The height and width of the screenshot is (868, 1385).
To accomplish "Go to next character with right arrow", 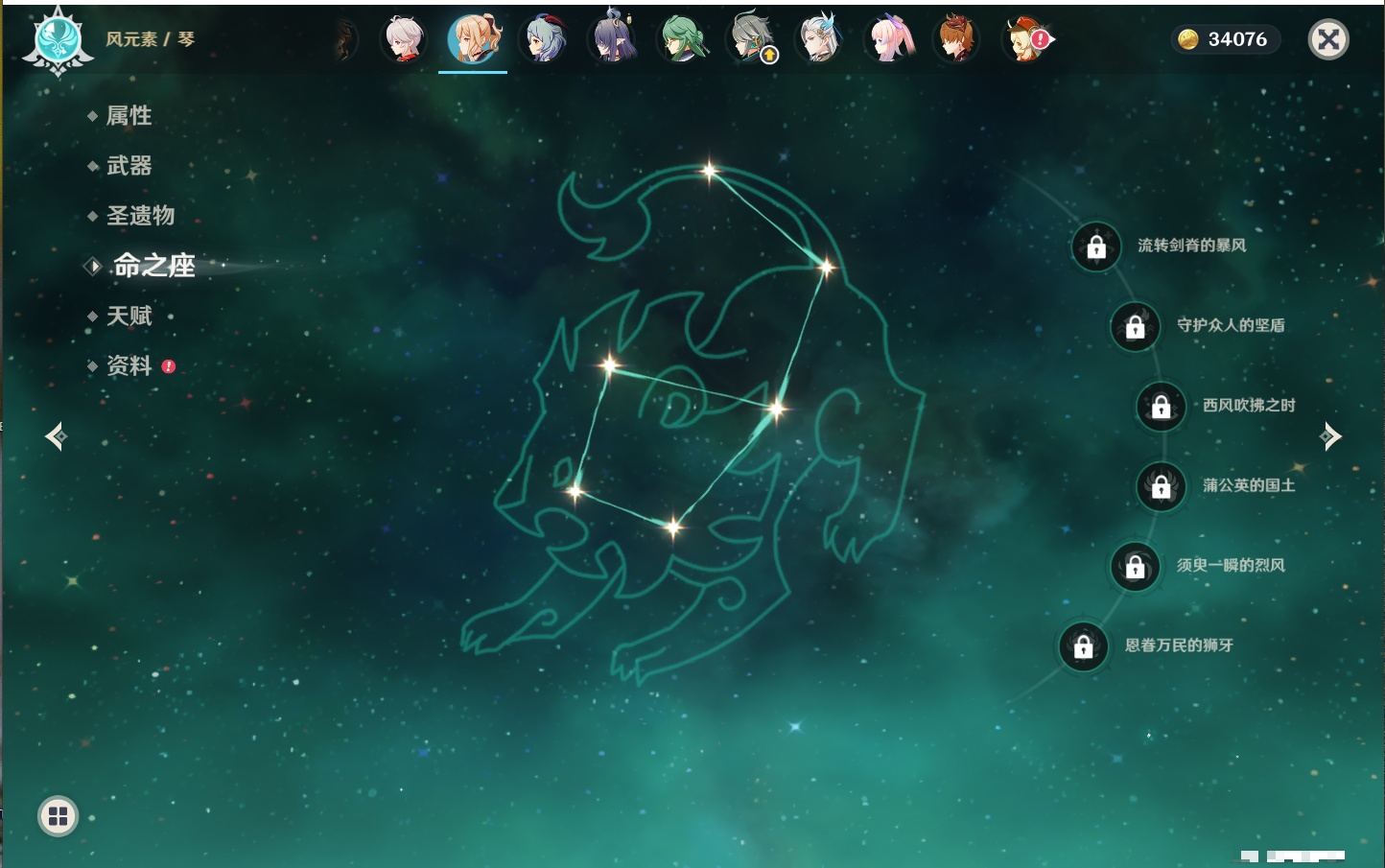I will [x=1330, y=436].
